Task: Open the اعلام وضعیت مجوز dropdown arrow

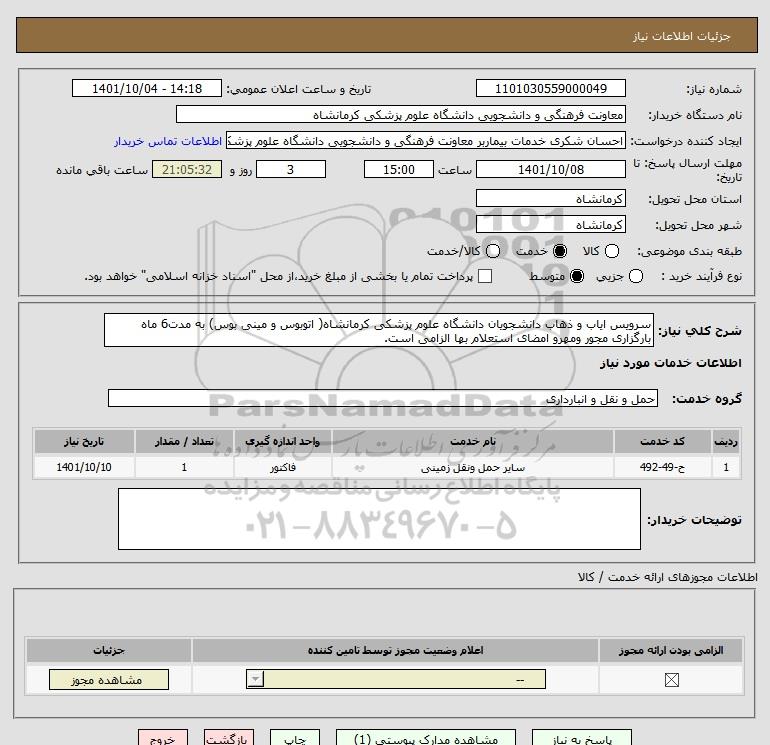Action: (255, 680)
